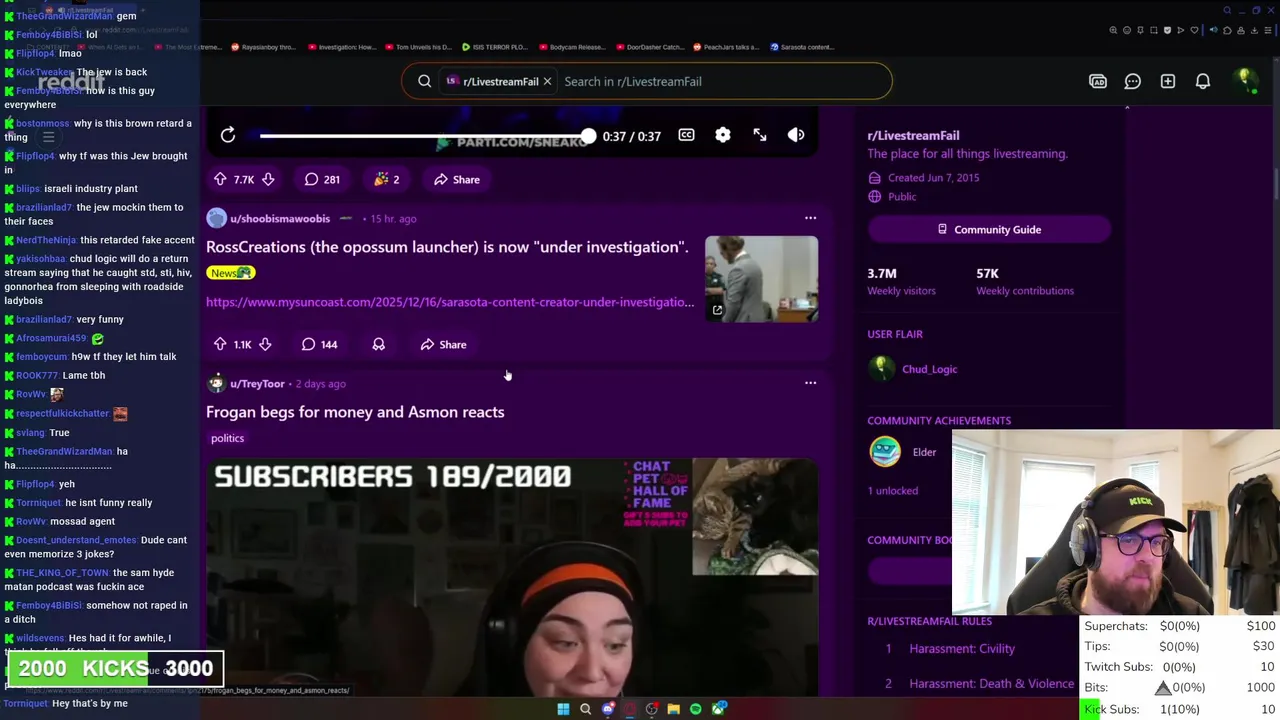Upvote the RossCreations post with 1.1K votes
Image resolution: width=1280 pixels, height=720 pixels.
220,344
